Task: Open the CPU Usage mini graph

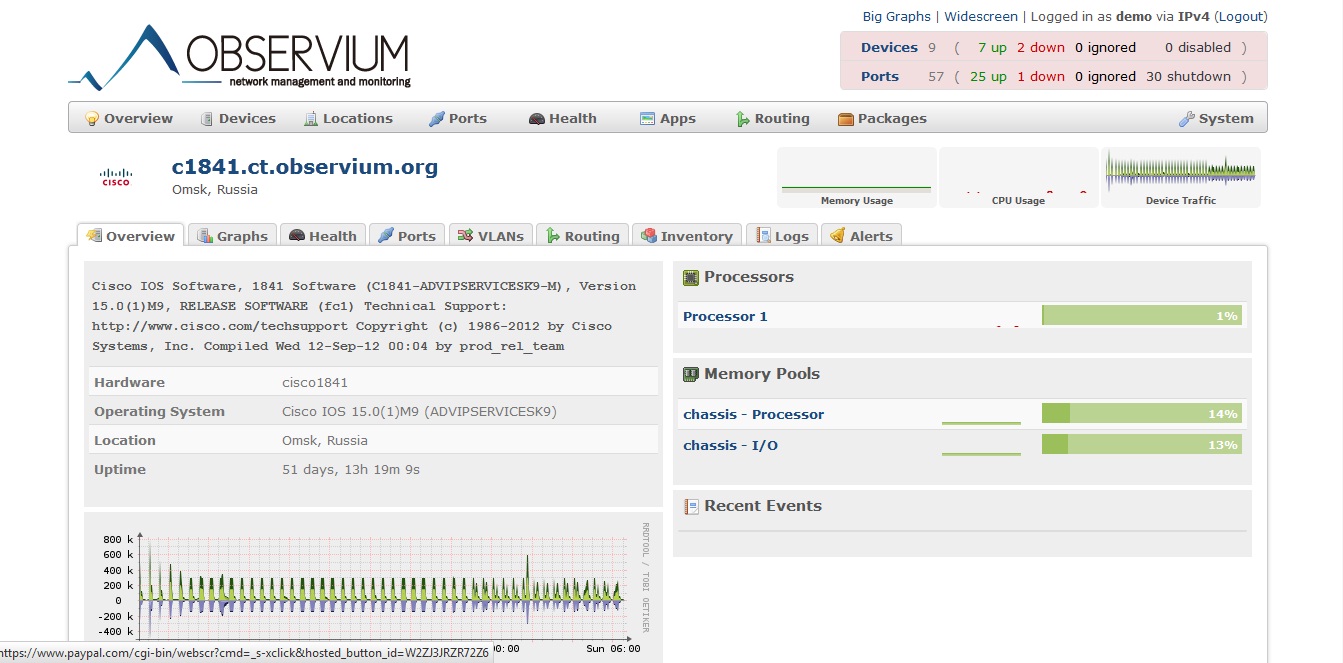Action: tap(1018, 178)
